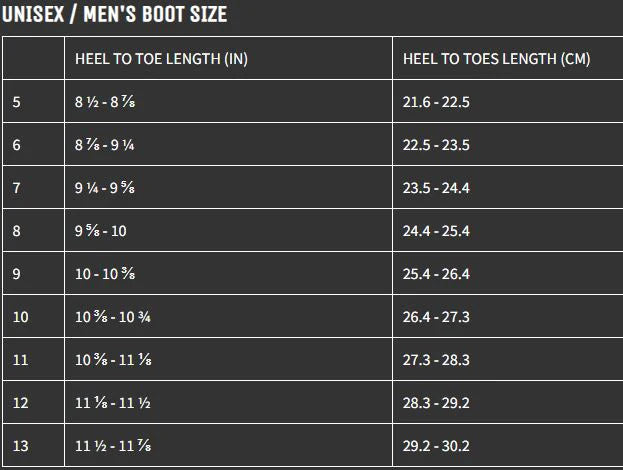Select the 24.4 - 25.4 cm value
The height and width of the screenshot is (470, 623).
436,231
